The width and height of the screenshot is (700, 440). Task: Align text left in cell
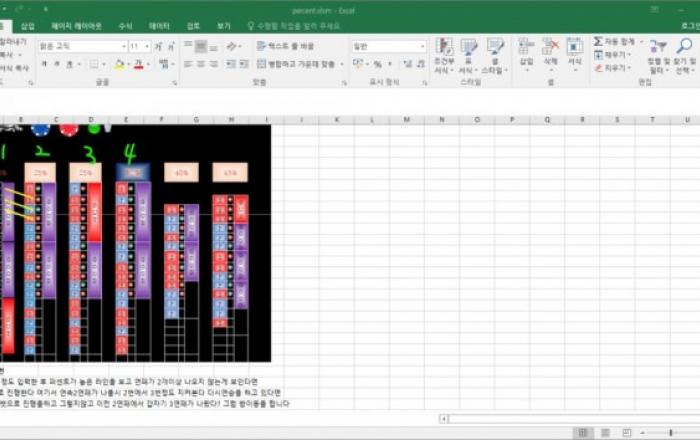pyautogui.click(x=188, y=64)
